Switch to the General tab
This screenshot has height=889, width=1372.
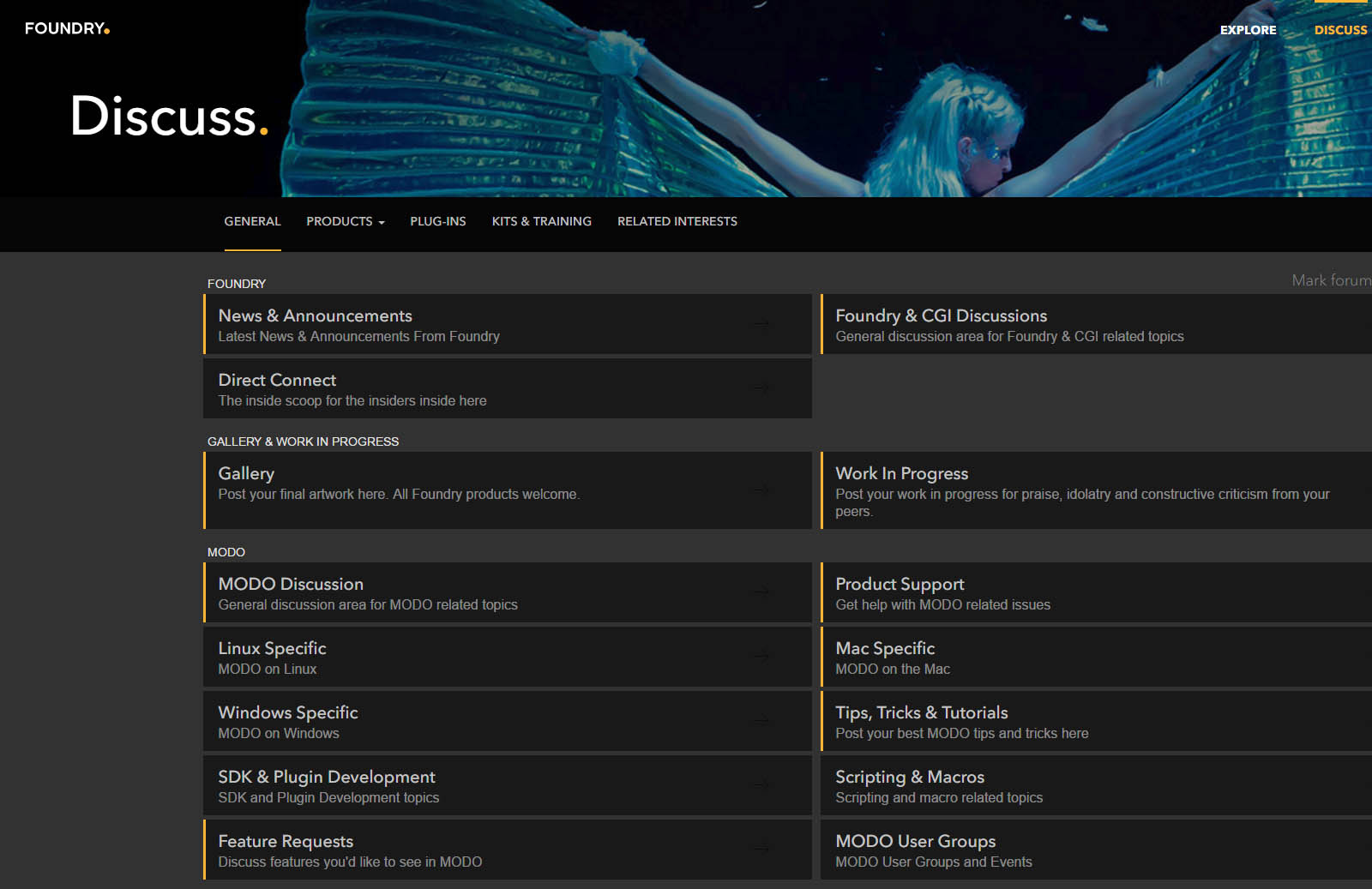click(x=252, y=221)
